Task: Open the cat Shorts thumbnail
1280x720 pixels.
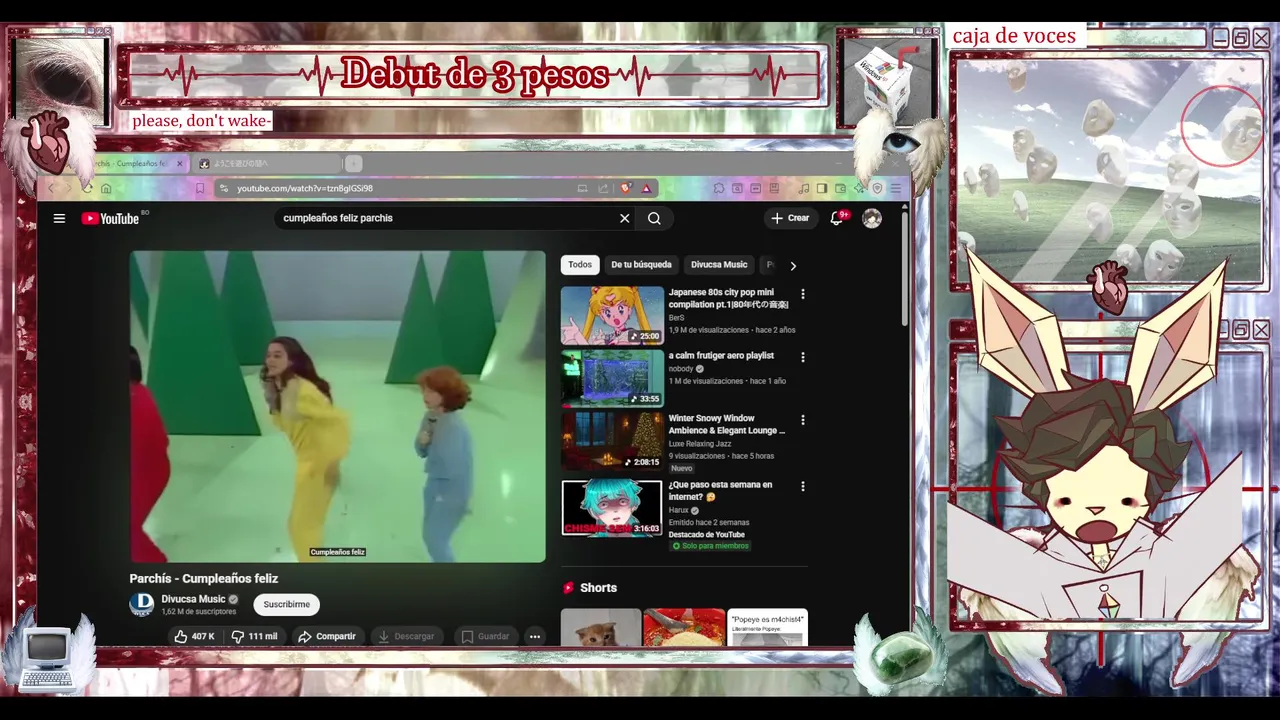Action: pyautogui.click(x=601, y=628)
